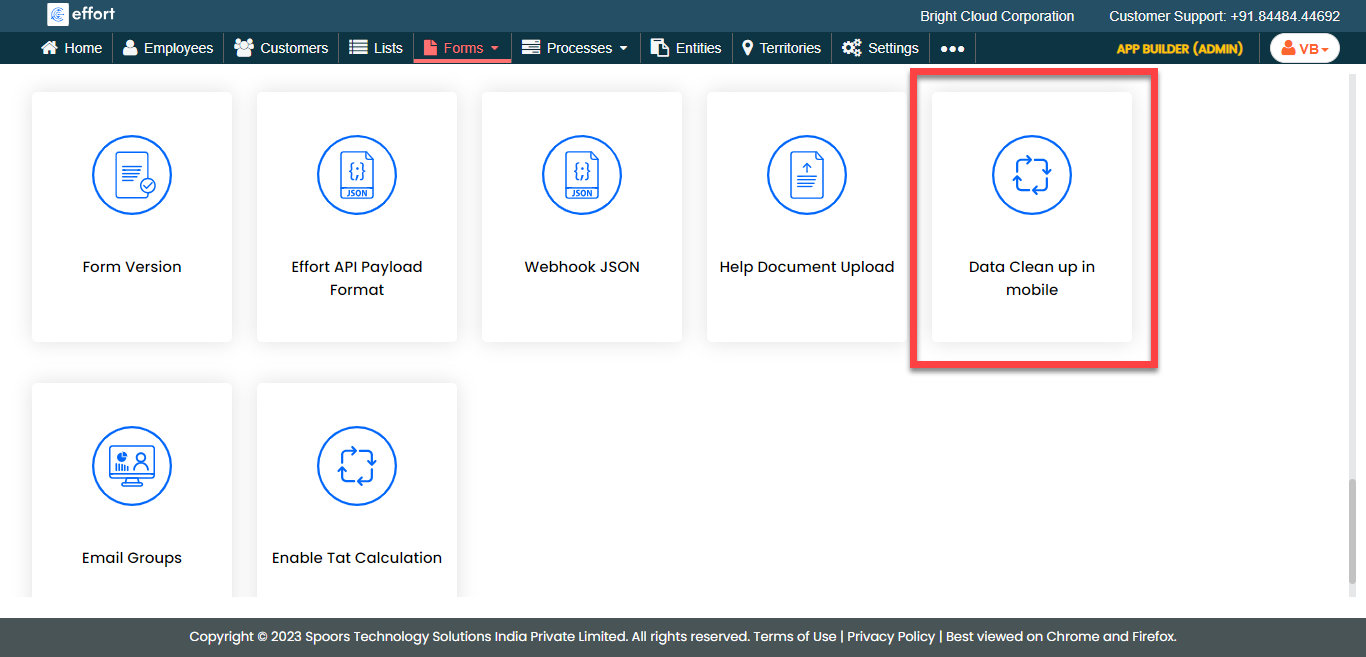Click the Data Clean up in mobile sync icon
1366x657 pixels.
[x=1032, y=176]
